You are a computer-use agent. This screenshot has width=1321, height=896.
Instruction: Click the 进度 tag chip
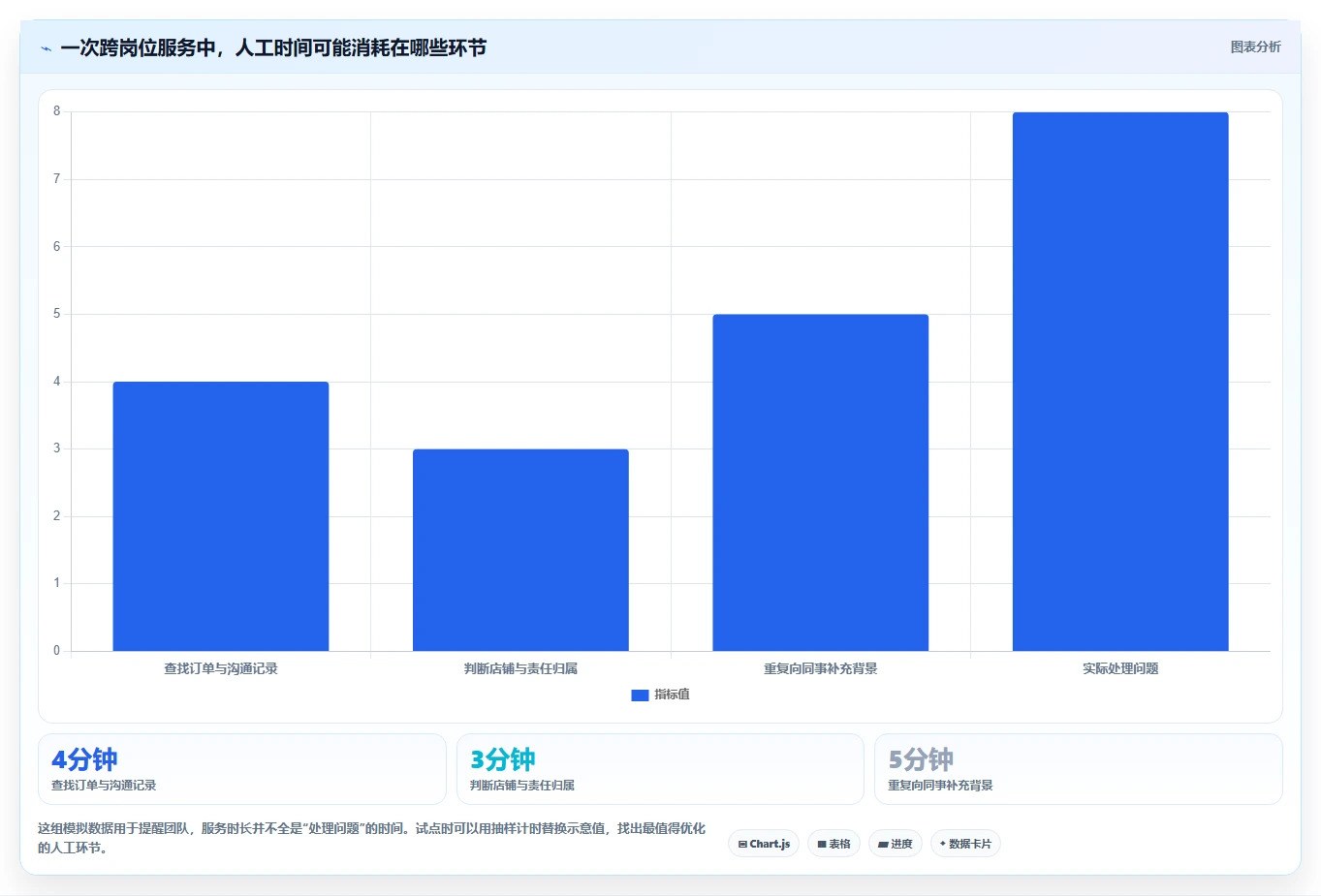click(x=896, y=844)
